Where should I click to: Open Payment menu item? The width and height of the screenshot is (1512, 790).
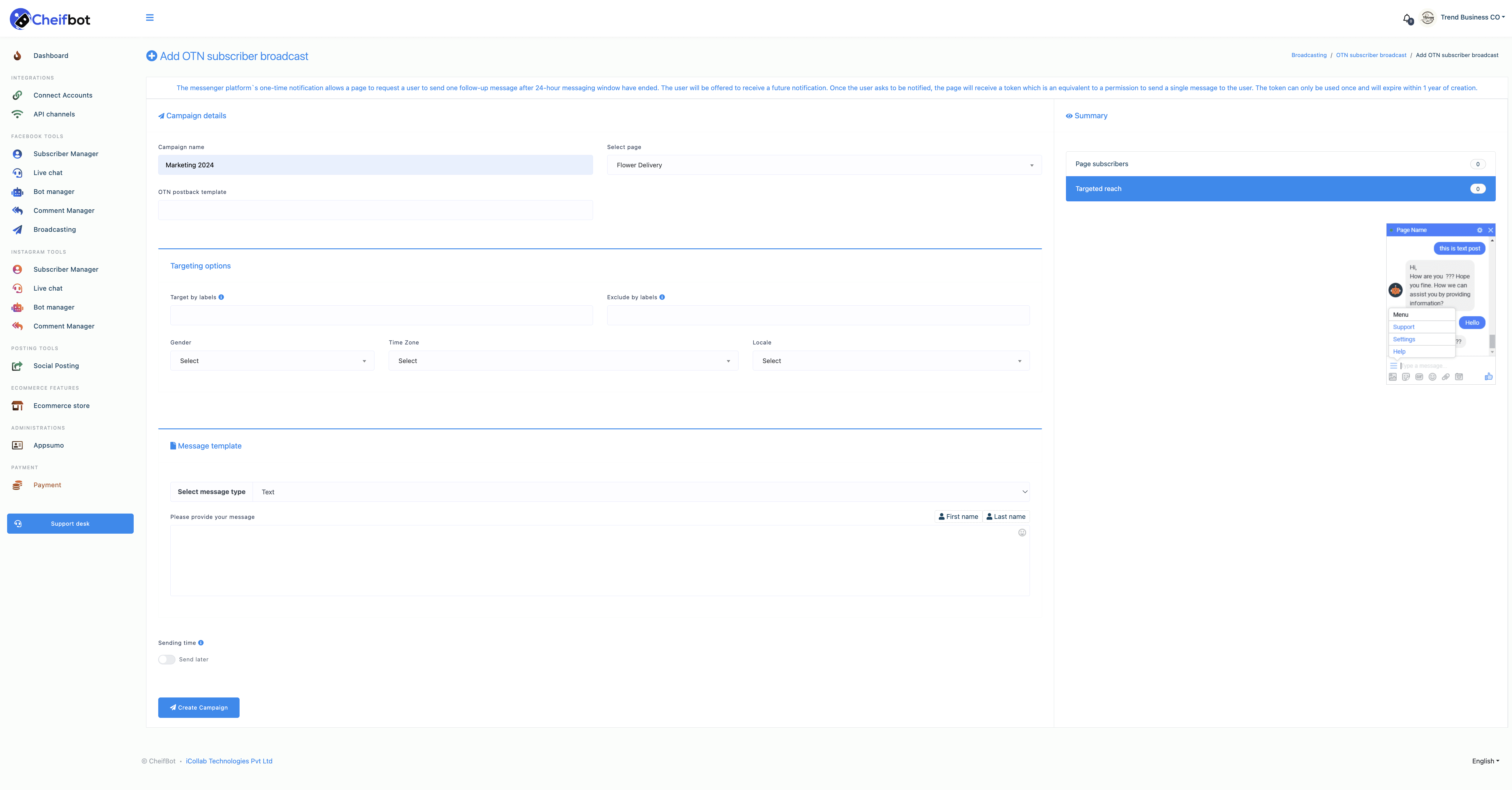pyautogui.click(x=47, y=485)
